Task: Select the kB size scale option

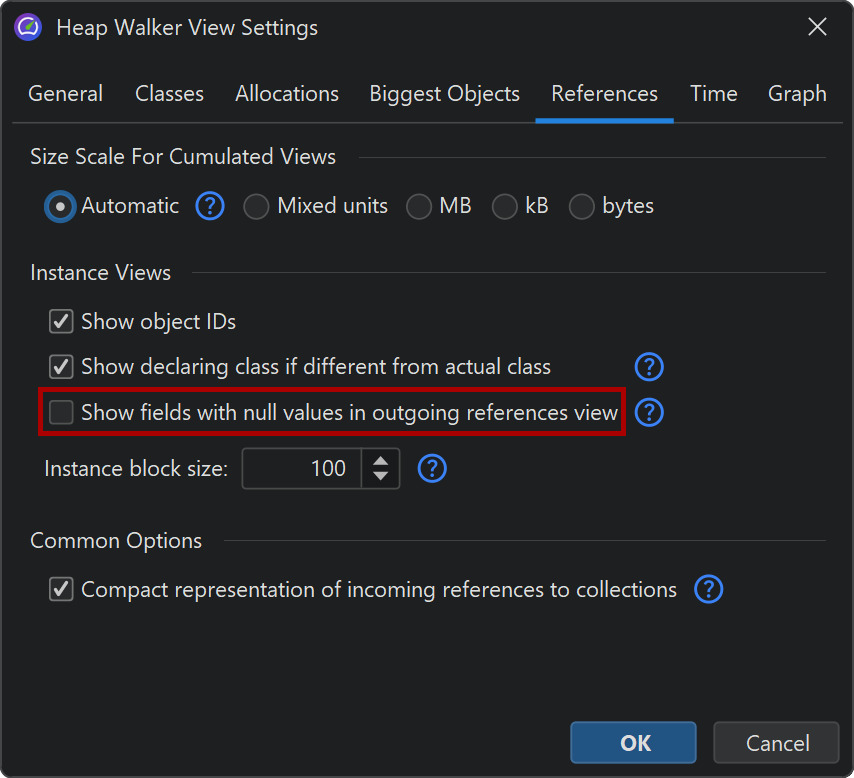Action: coord(505,207)
